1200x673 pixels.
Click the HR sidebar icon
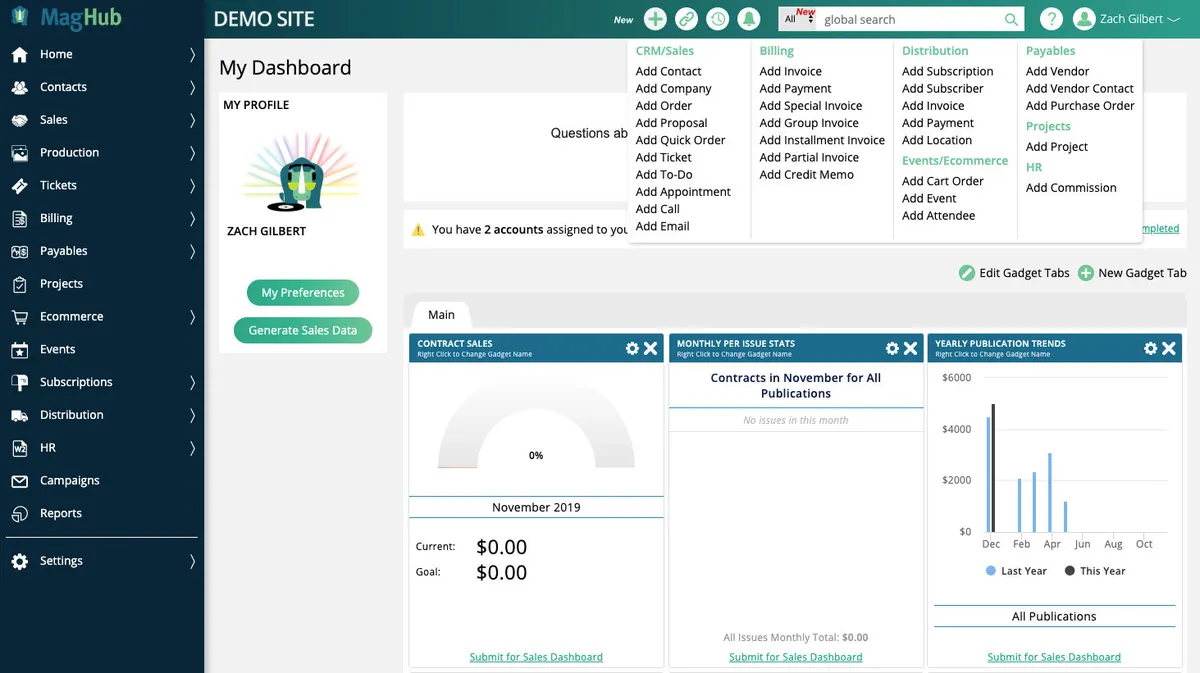pyautogui.click(x=19, y=448)
